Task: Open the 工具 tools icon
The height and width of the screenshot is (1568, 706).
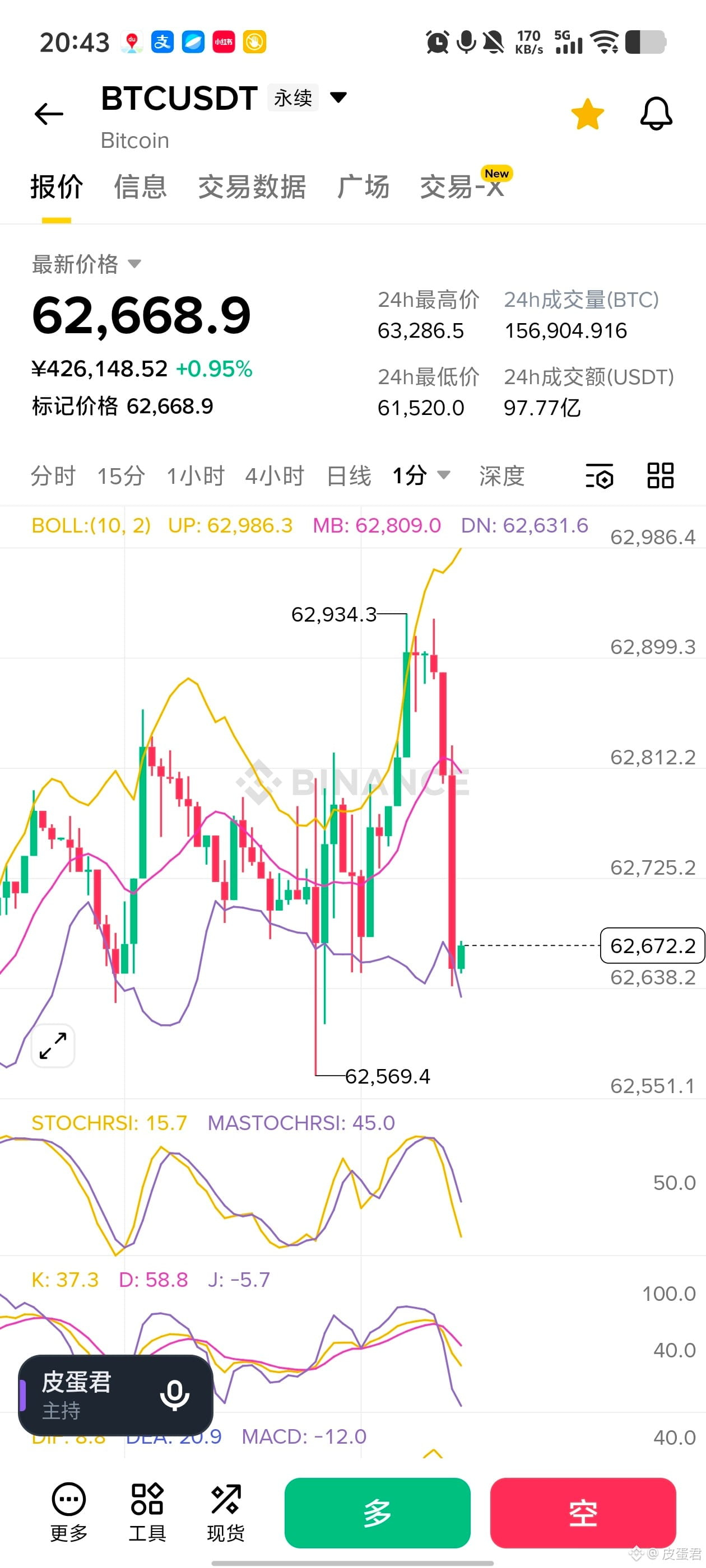Action: pos(147,1512)
